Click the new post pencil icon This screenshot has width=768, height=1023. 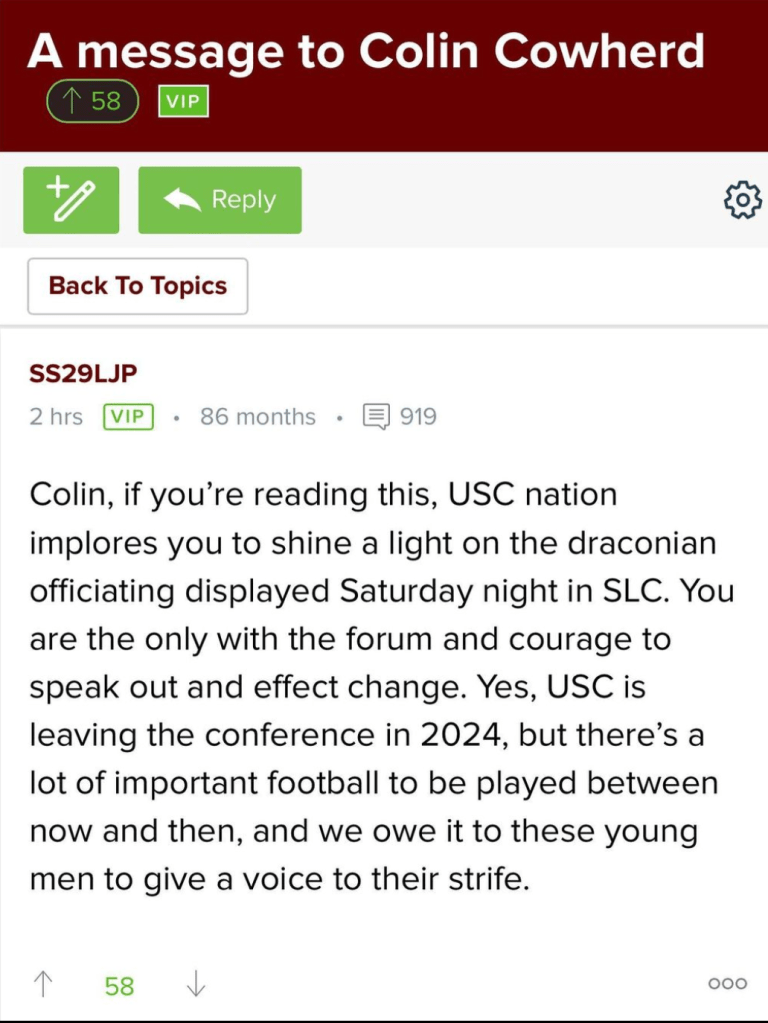(71, 200)
